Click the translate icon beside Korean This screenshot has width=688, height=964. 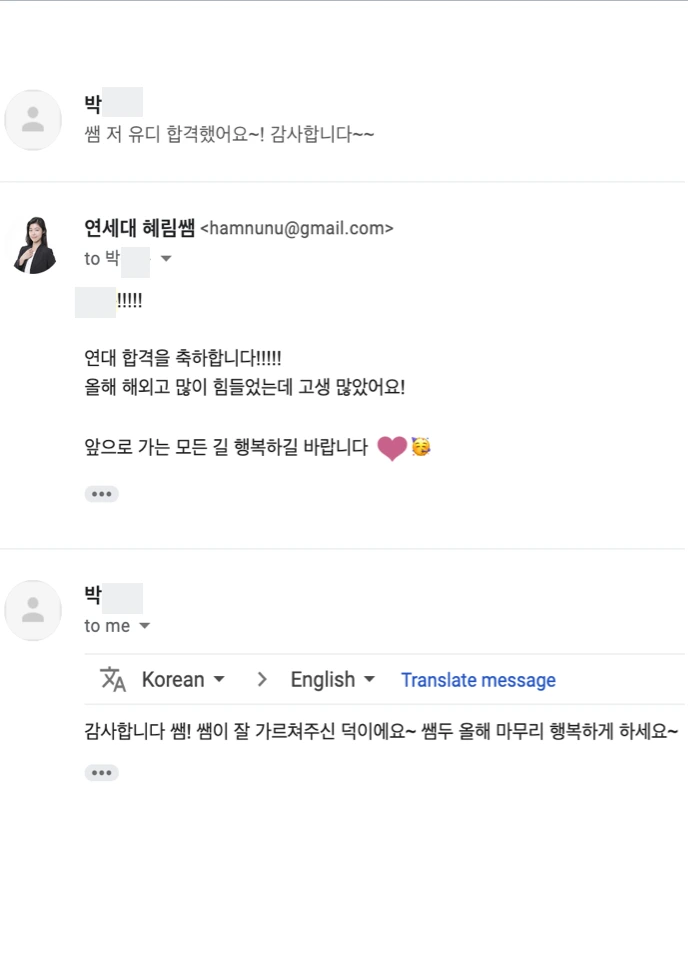coord(113,679)
